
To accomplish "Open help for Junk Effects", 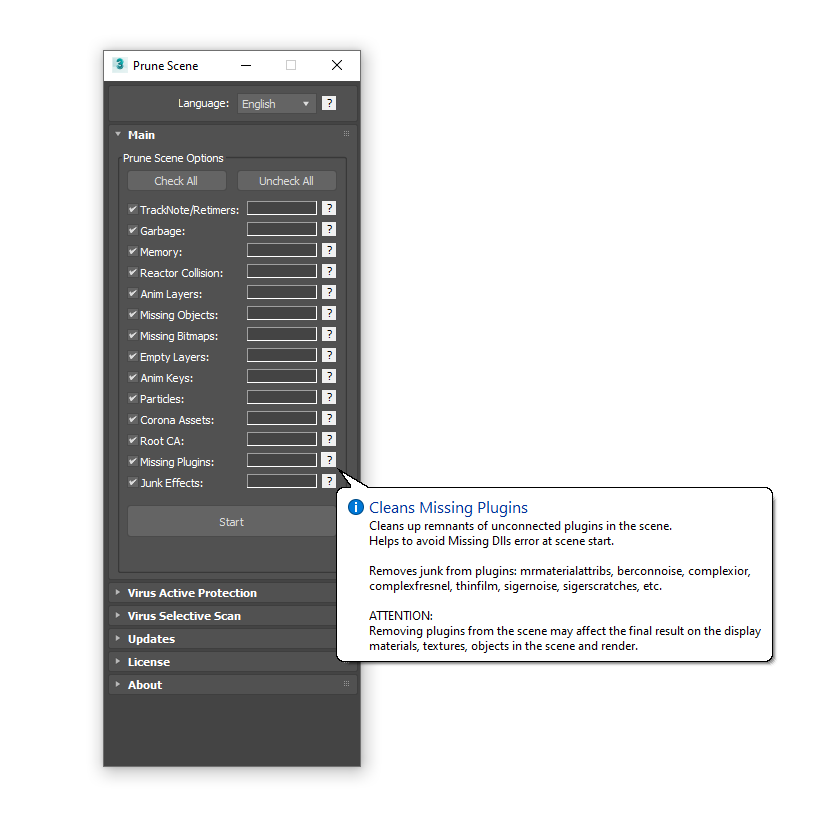I will (x=329, y=481).
